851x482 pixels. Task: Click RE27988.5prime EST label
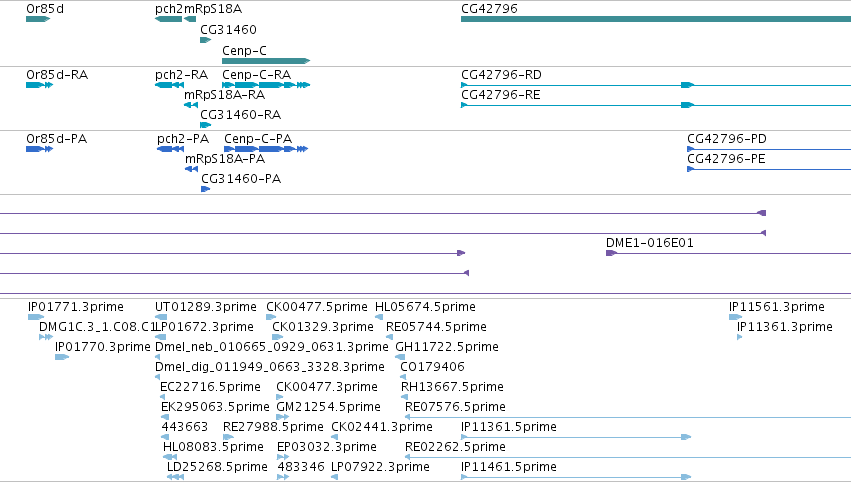(273, 427)
